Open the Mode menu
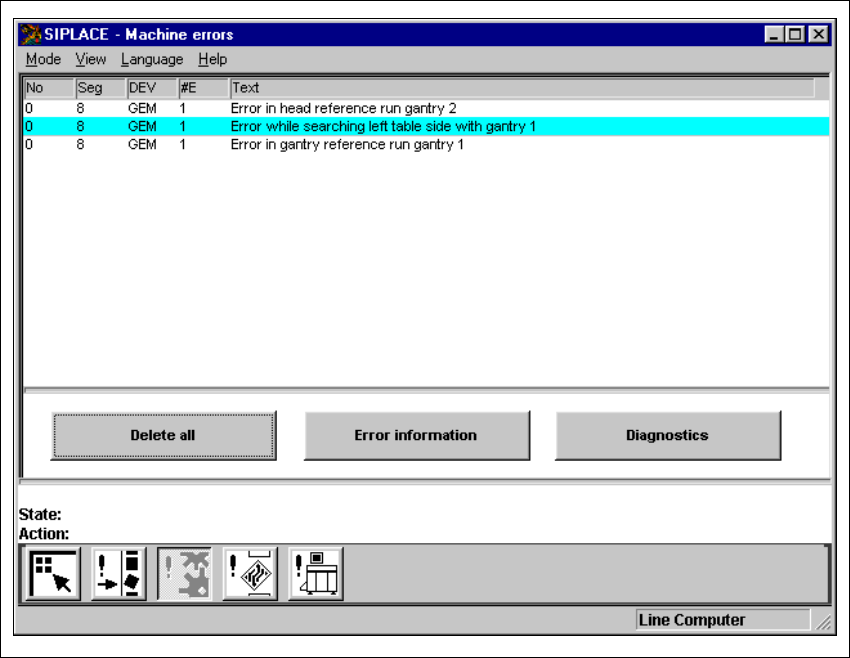 click(43, 59)
